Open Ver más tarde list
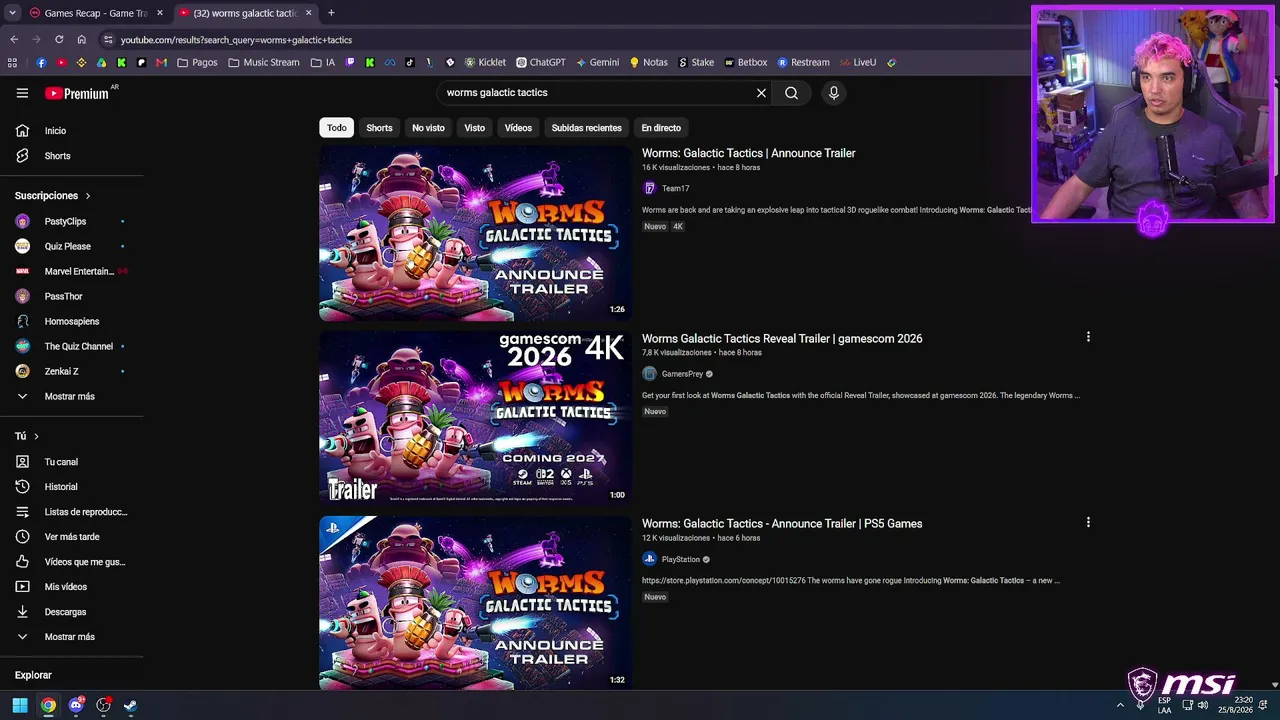 pos(72,537)
